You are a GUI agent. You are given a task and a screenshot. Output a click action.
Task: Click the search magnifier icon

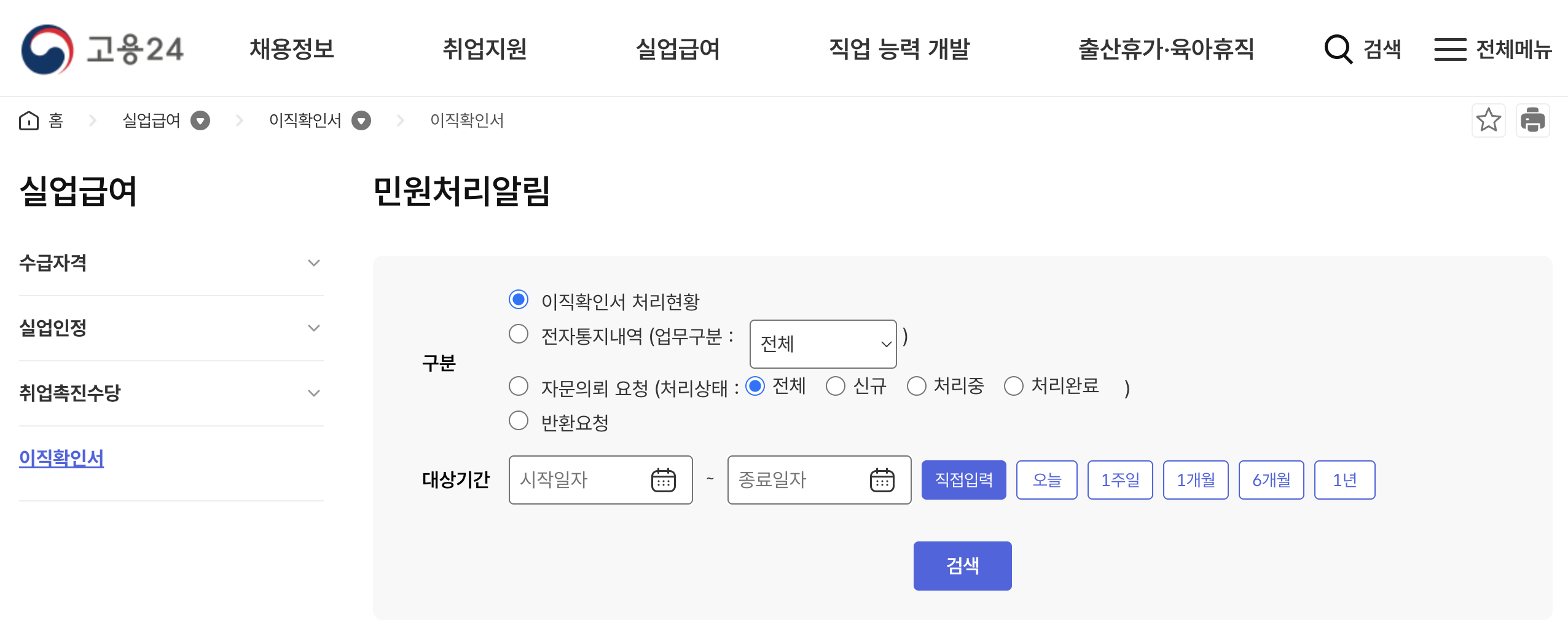click(x=1338, y=49)
